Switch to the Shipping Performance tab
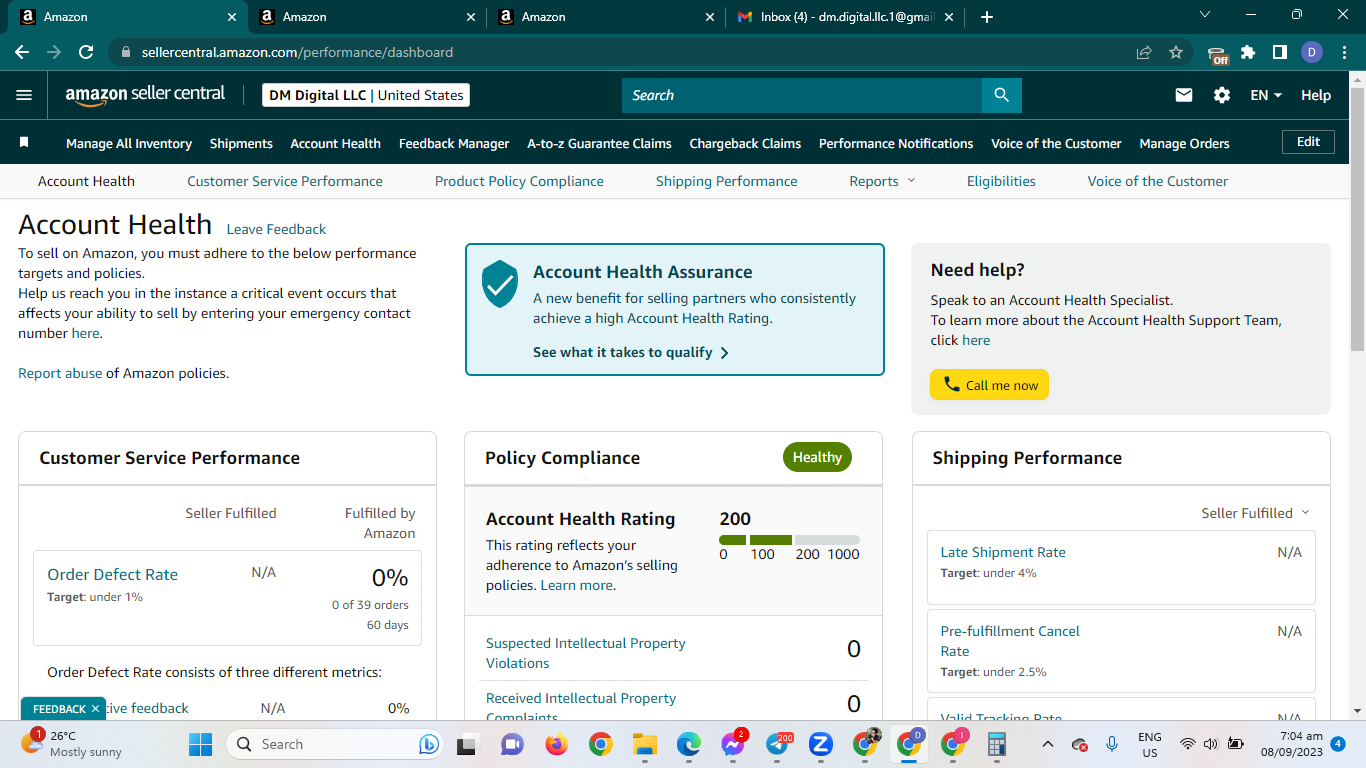The image size is (1366, 768). [x=727, y=181]
